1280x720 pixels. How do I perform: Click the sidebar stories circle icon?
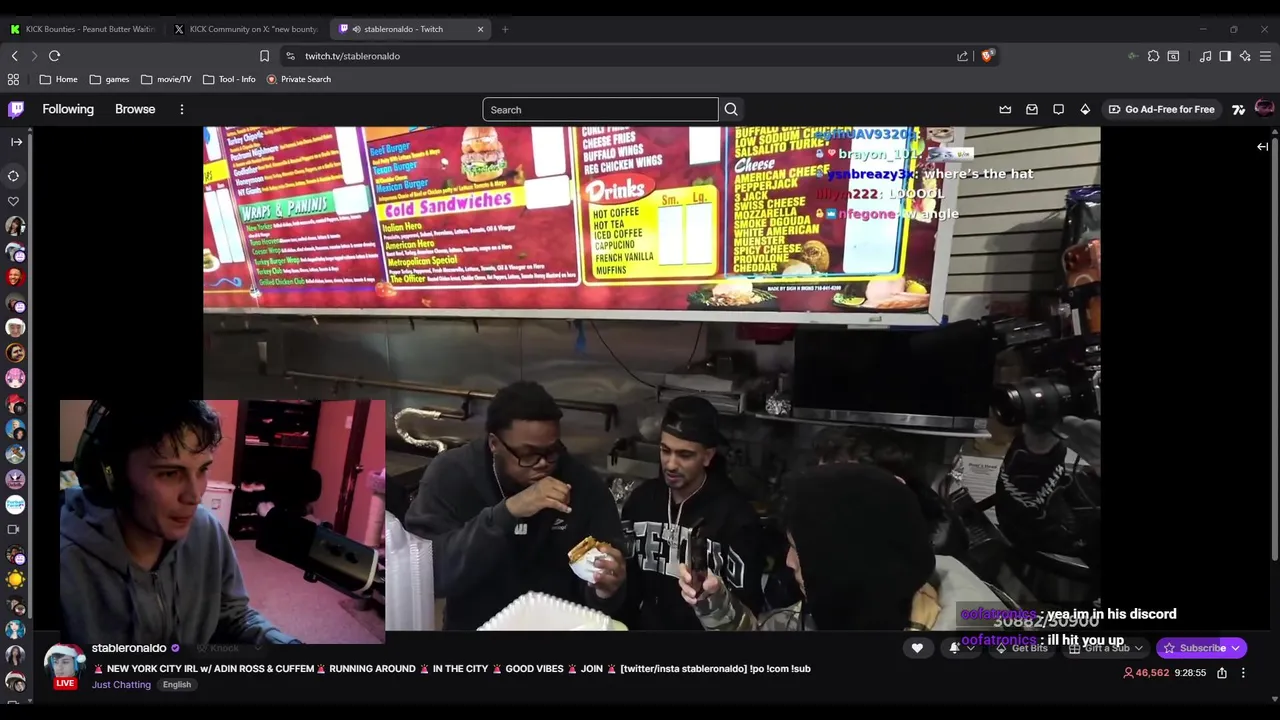pyautogui.click(x=14, y=176)
